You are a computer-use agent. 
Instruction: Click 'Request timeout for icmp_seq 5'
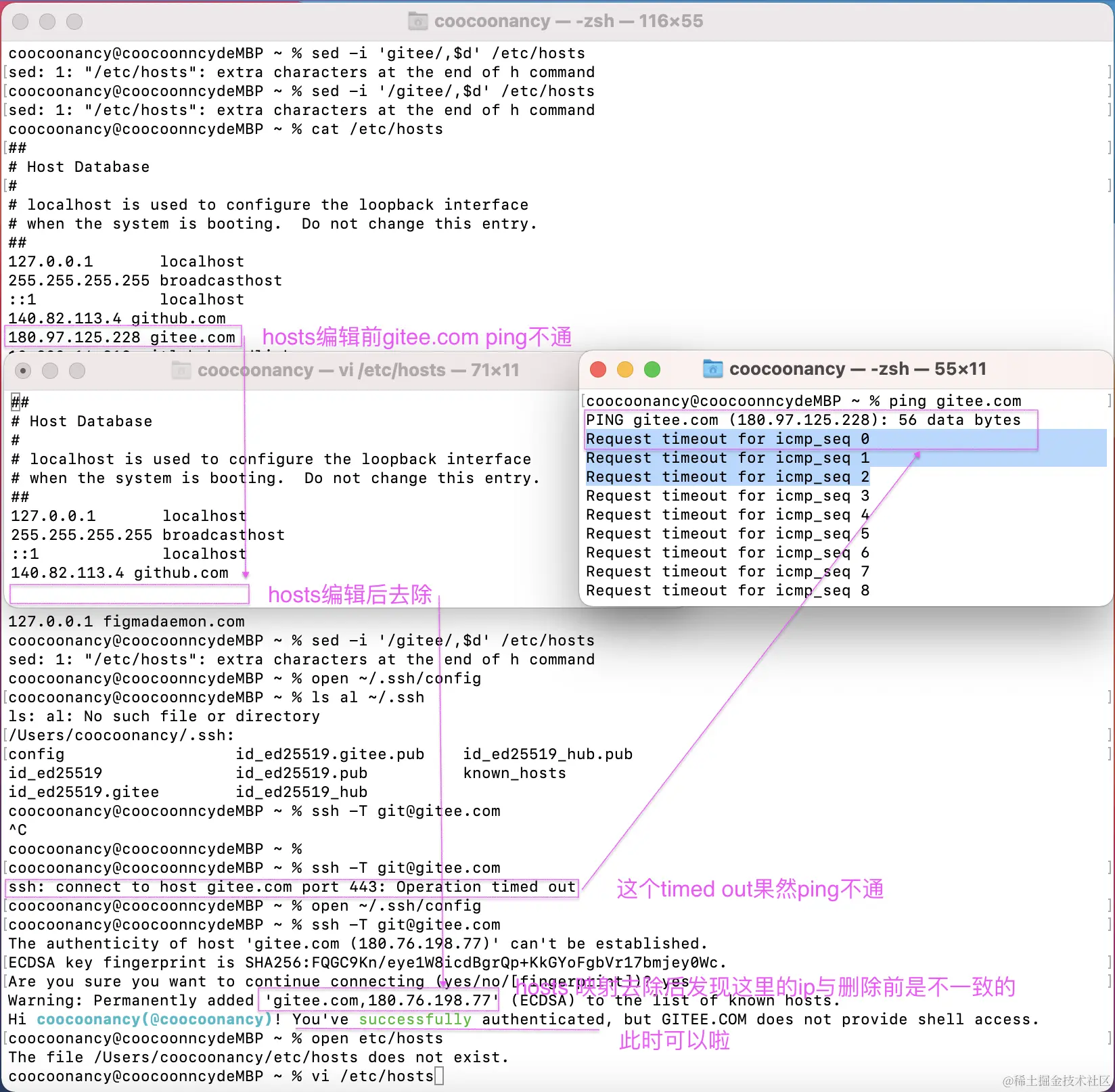[728, 534]
